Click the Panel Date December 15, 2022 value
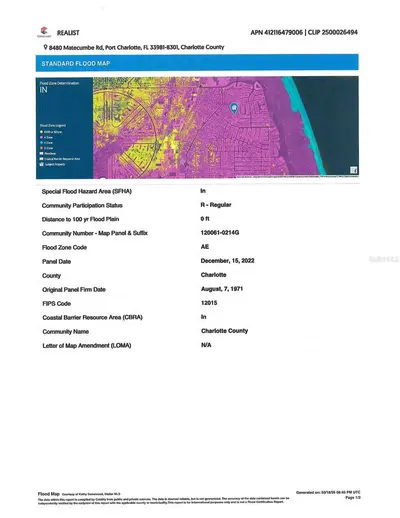 click(x=227, y=261)
